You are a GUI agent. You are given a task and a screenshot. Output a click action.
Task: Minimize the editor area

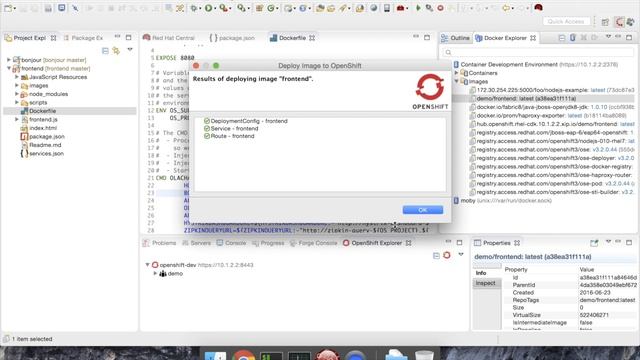click(x=416, y=37)
